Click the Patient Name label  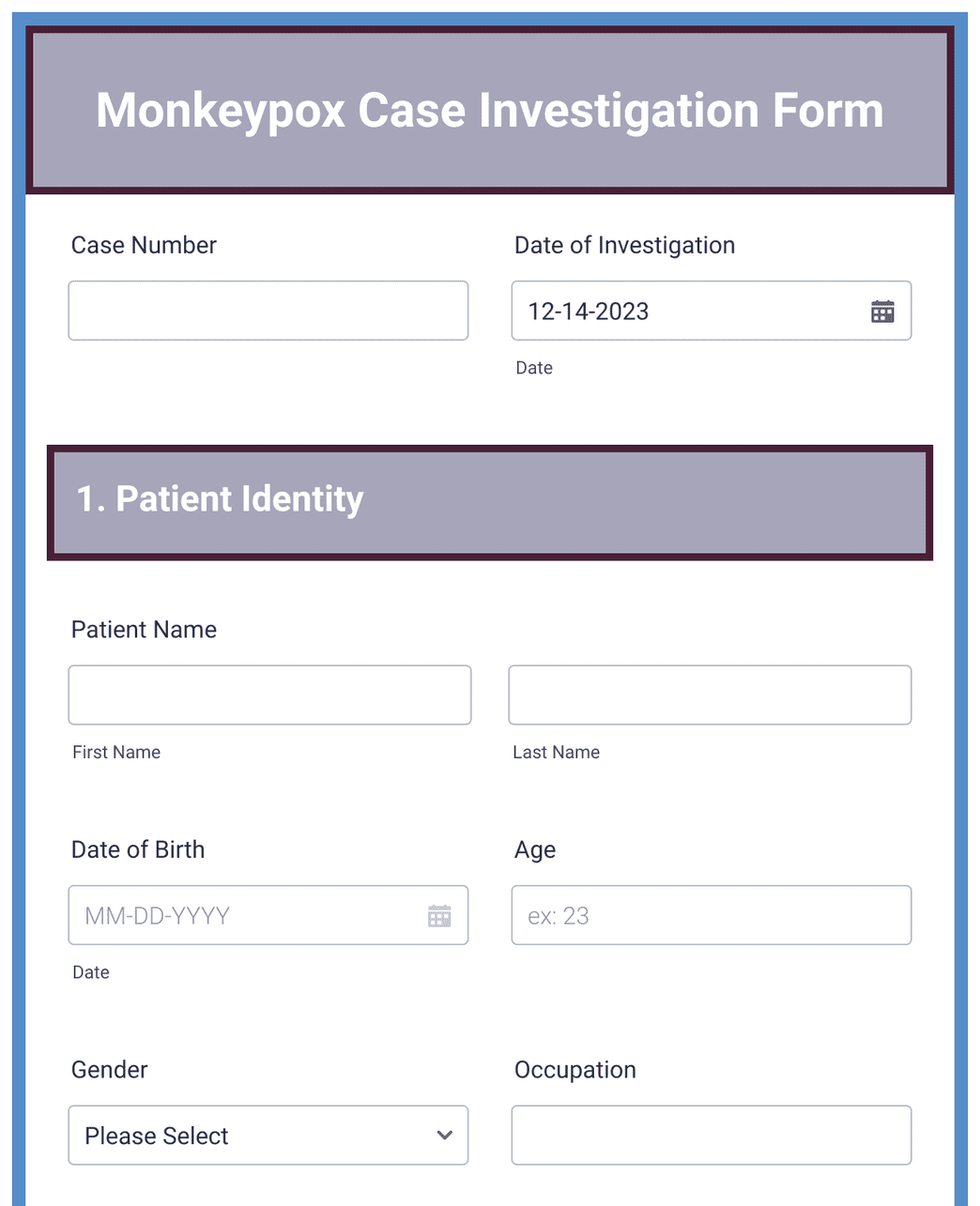click(x=144, y=629)
